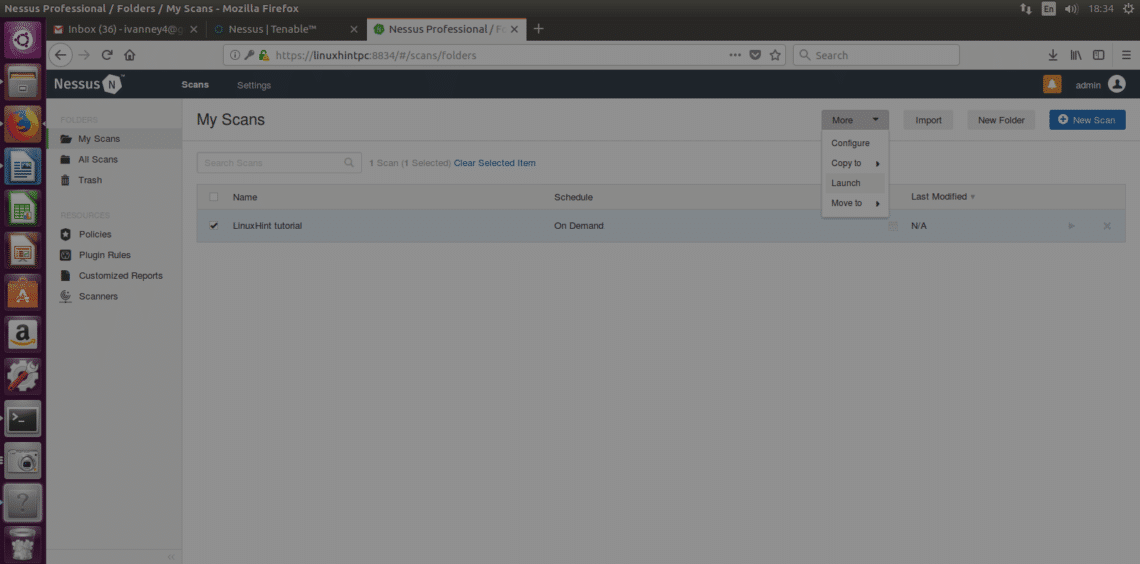Close the Inbox browser tab
The height and width of the screenshot is (564, 1140).
coord(193,29)
